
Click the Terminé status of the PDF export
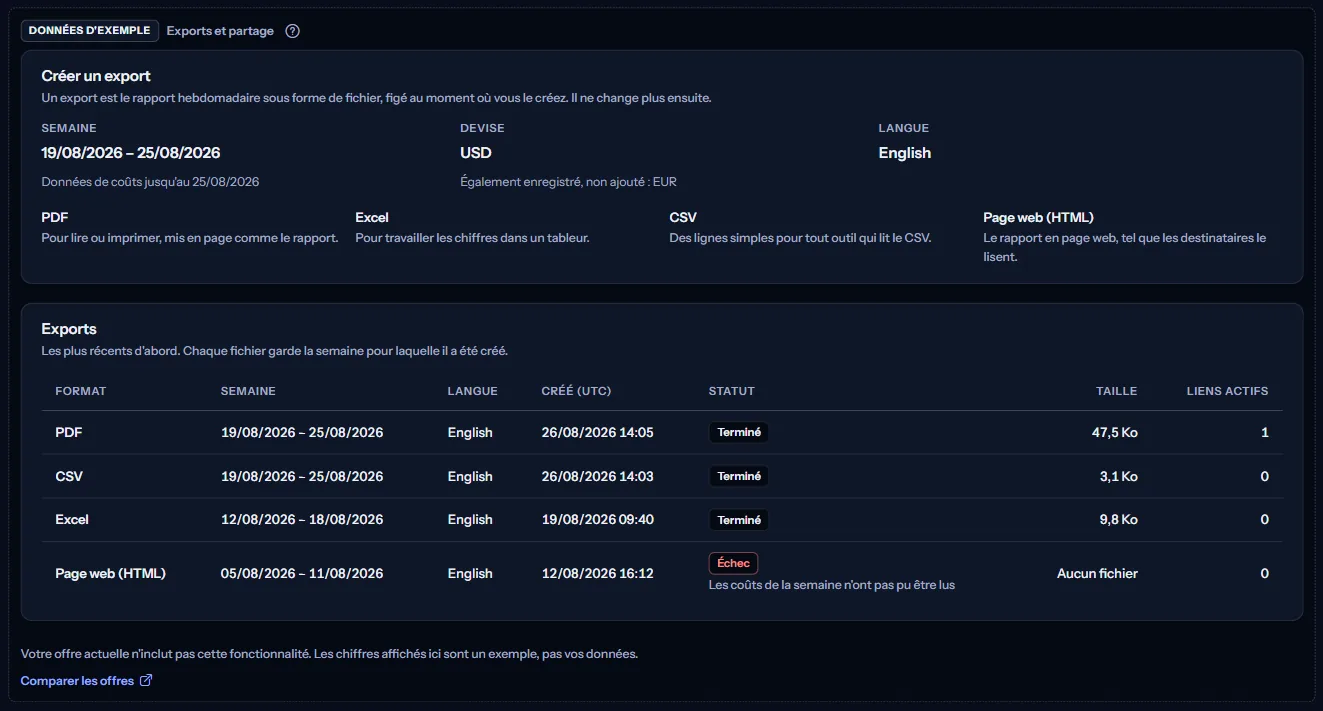tap(739, 433)
